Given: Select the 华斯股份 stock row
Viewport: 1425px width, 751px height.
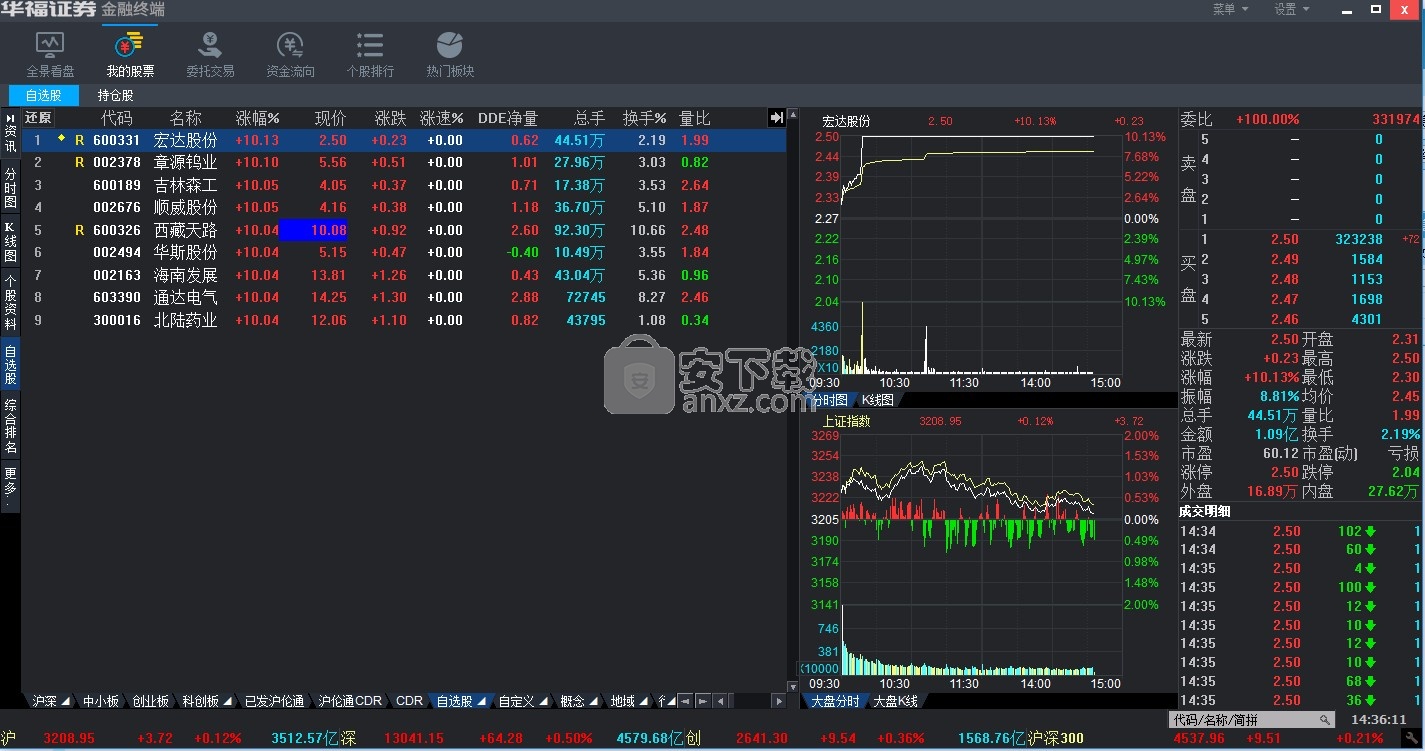Looking at the screenshot, I should click(404, 253).
